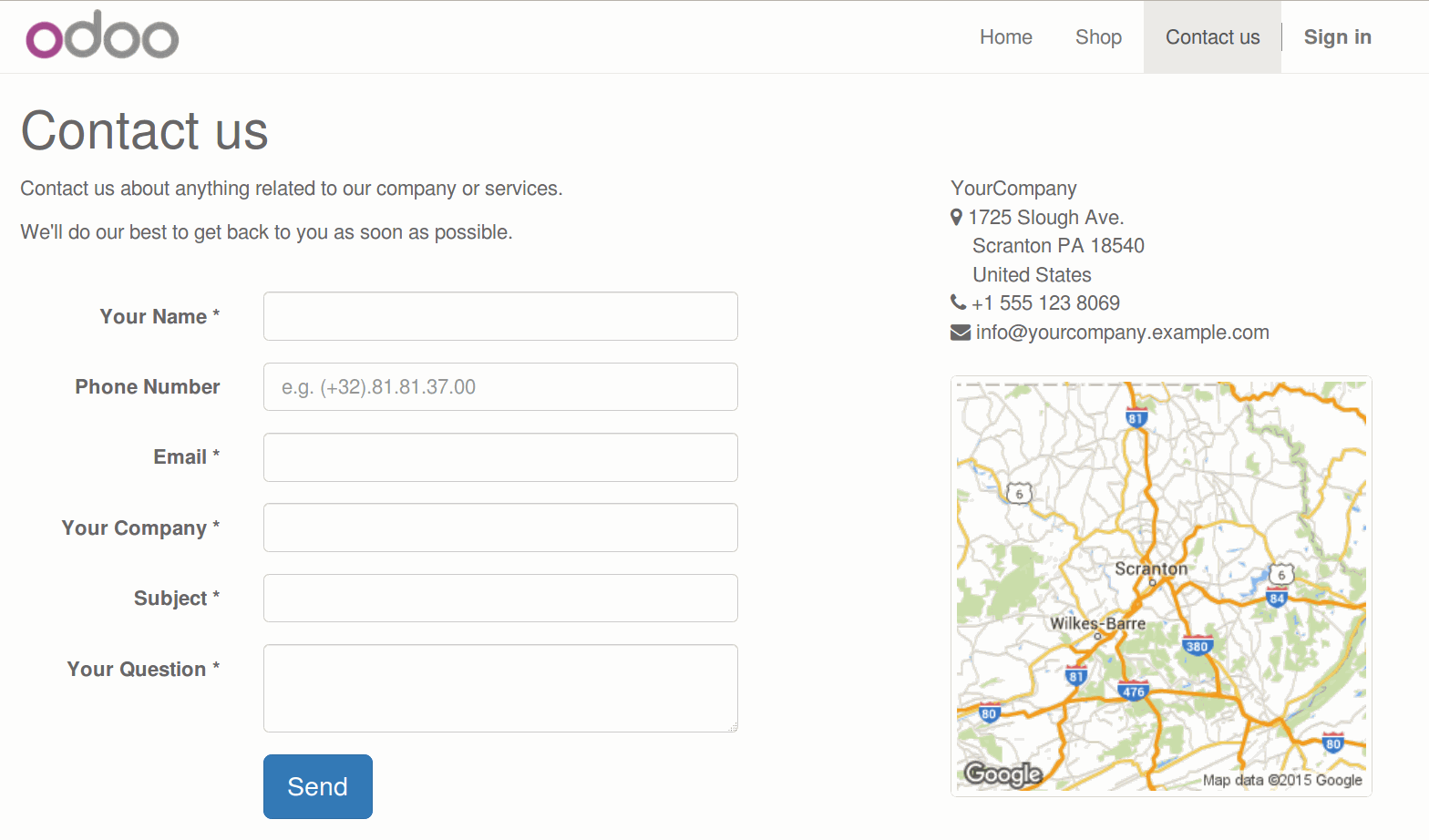Click the info@yourcompany.example.com email address

[1122, 333]
